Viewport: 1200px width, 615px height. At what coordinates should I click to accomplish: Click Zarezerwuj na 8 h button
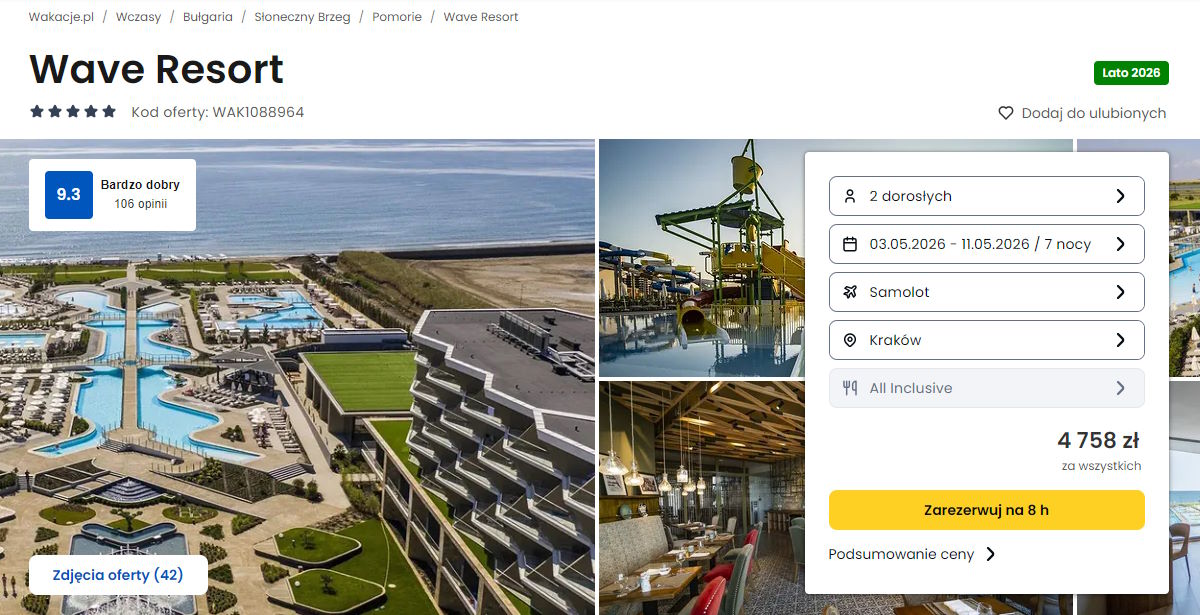click(x=986, y=510)
